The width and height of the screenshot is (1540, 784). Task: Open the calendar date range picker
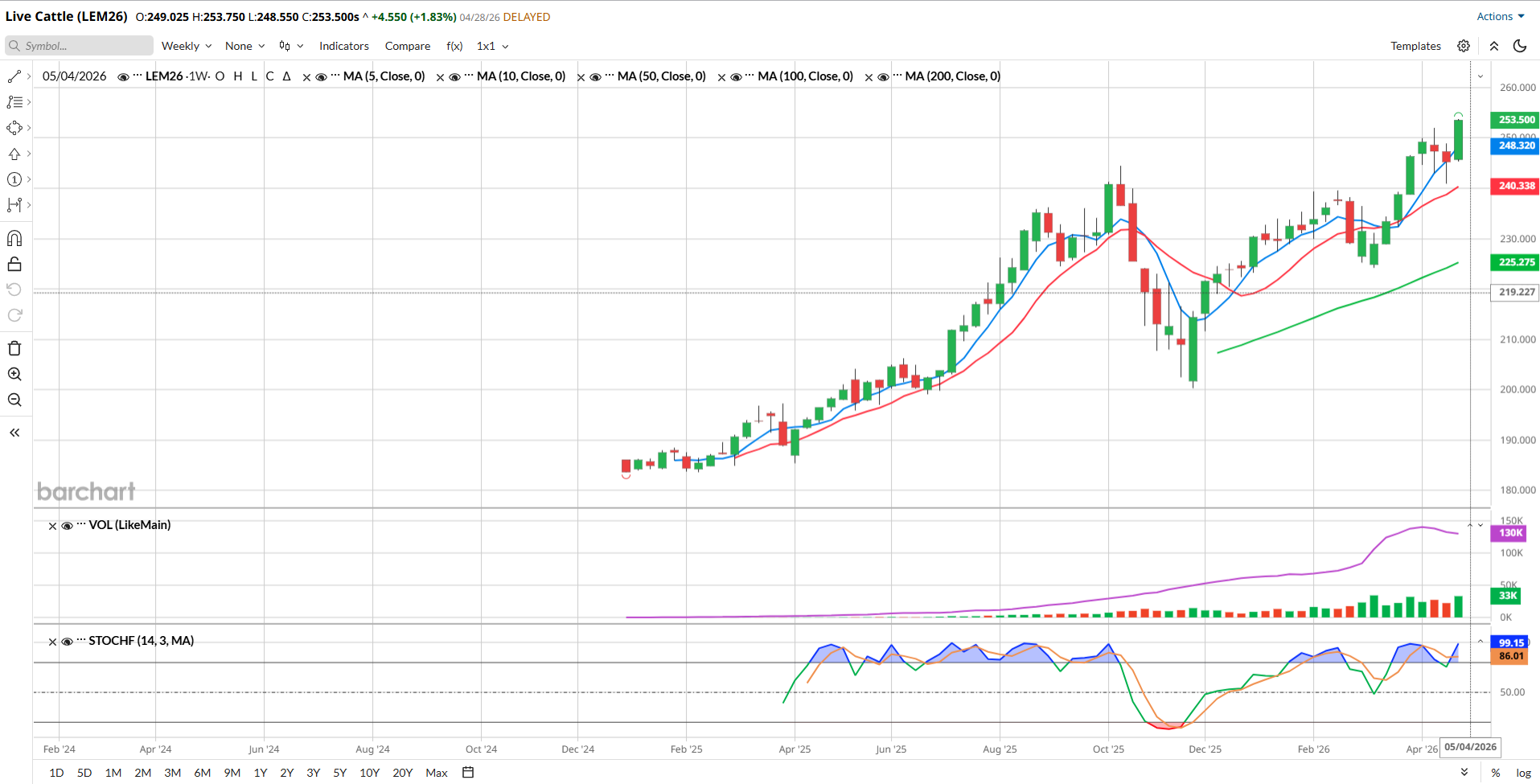(x=468, y=772)
